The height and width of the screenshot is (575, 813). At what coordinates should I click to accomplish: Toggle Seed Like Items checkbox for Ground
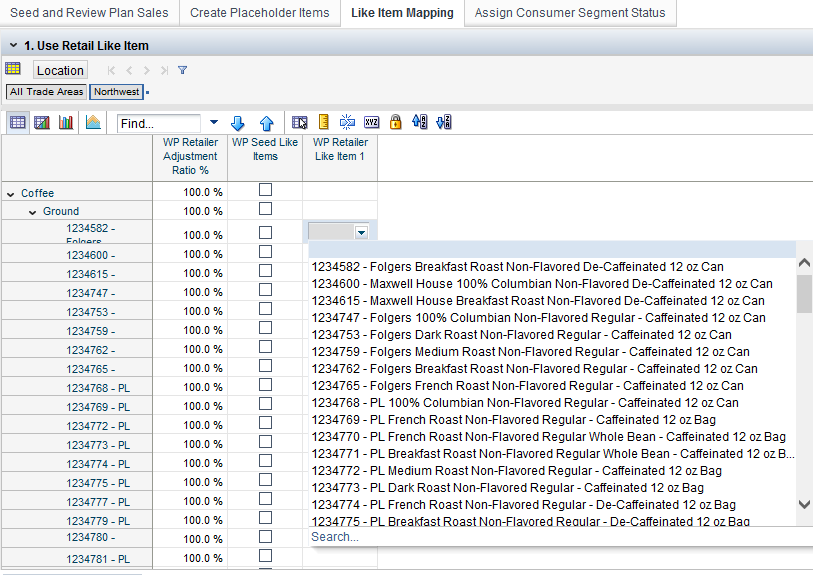coord(265,209)
